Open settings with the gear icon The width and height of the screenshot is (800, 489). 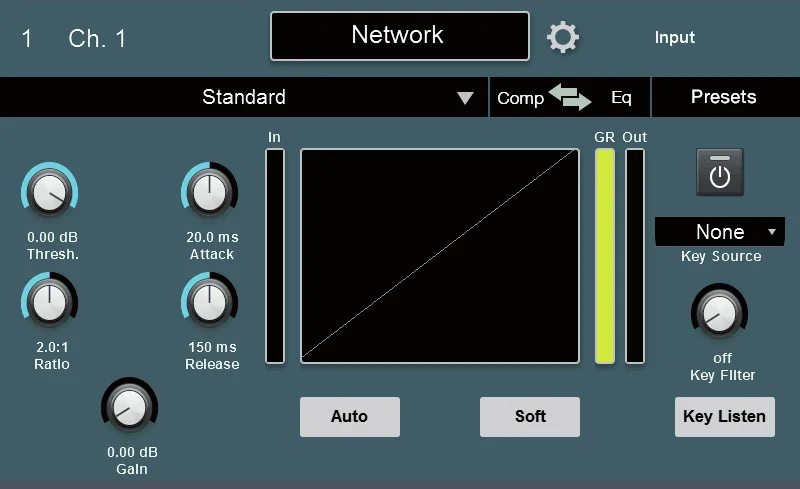click(563, 37)
